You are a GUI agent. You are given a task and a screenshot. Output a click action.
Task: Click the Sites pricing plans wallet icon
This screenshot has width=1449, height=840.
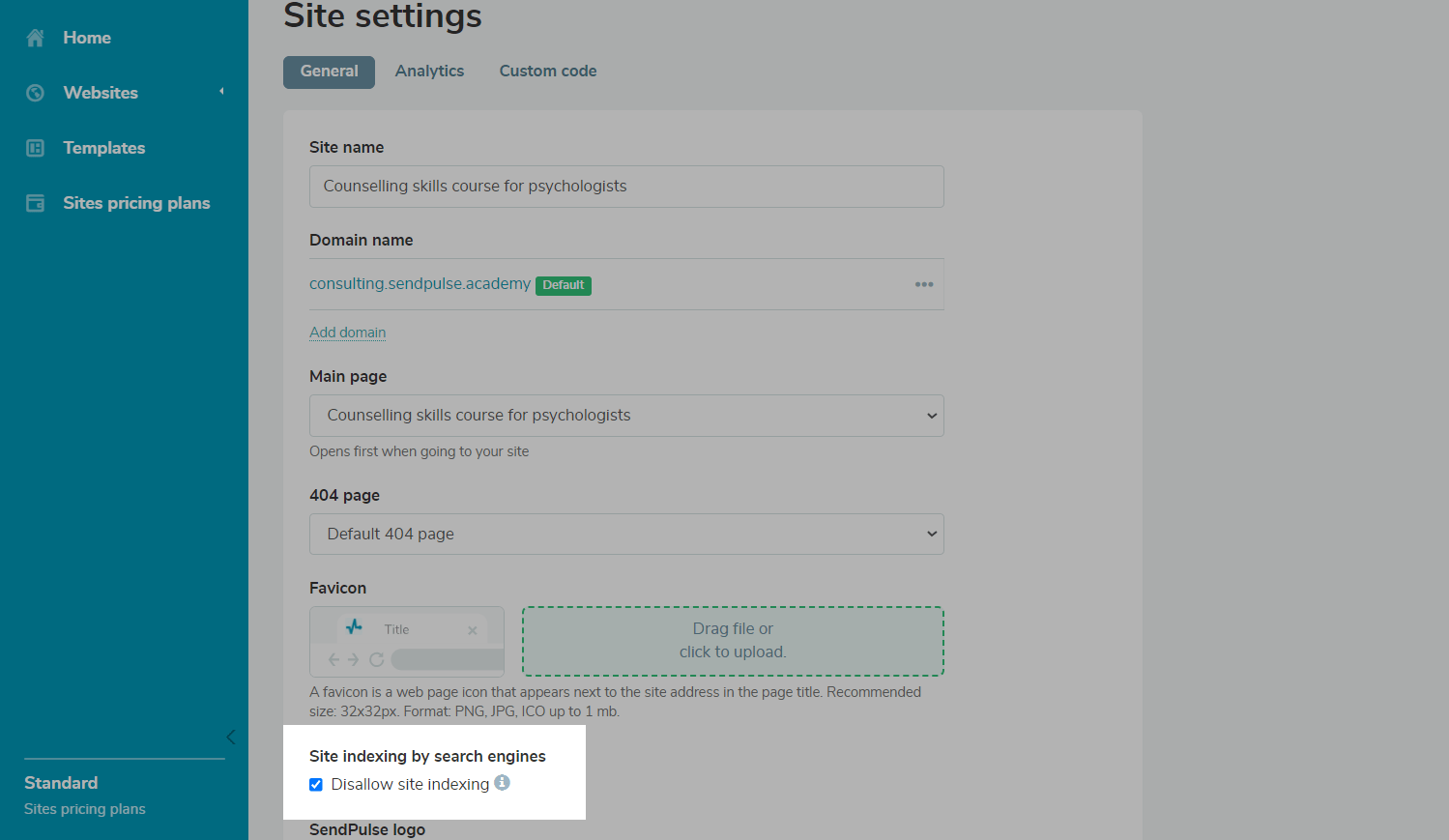(x=36, y=203)
